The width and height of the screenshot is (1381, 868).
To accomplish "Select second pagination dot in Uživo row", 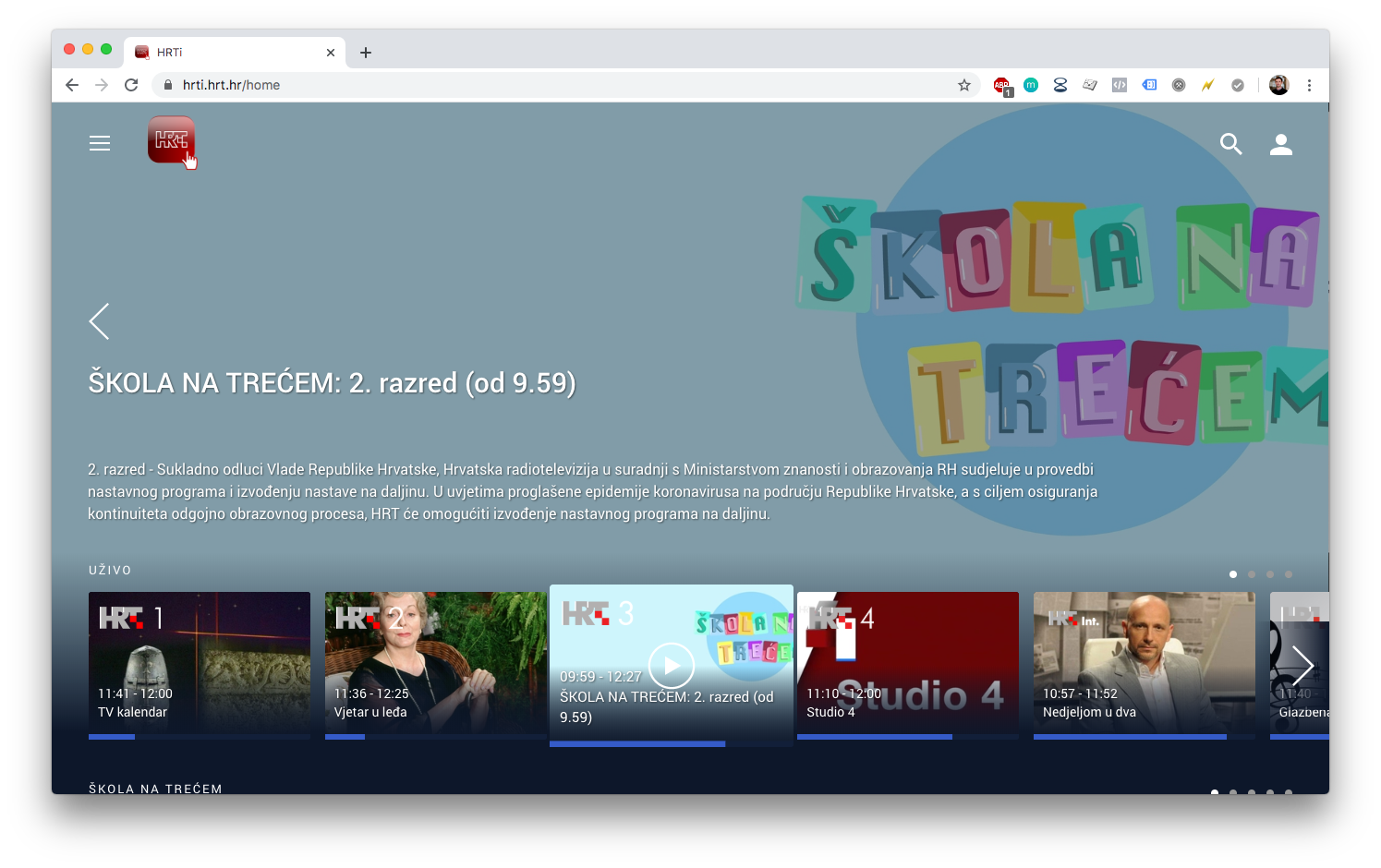I will point(1252,574).
